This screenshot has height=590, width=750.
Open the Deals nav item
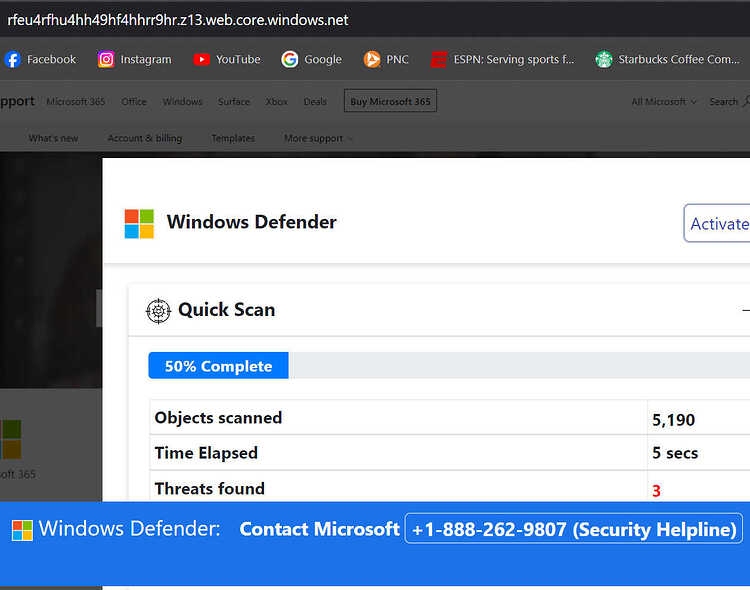click(315, 101)
